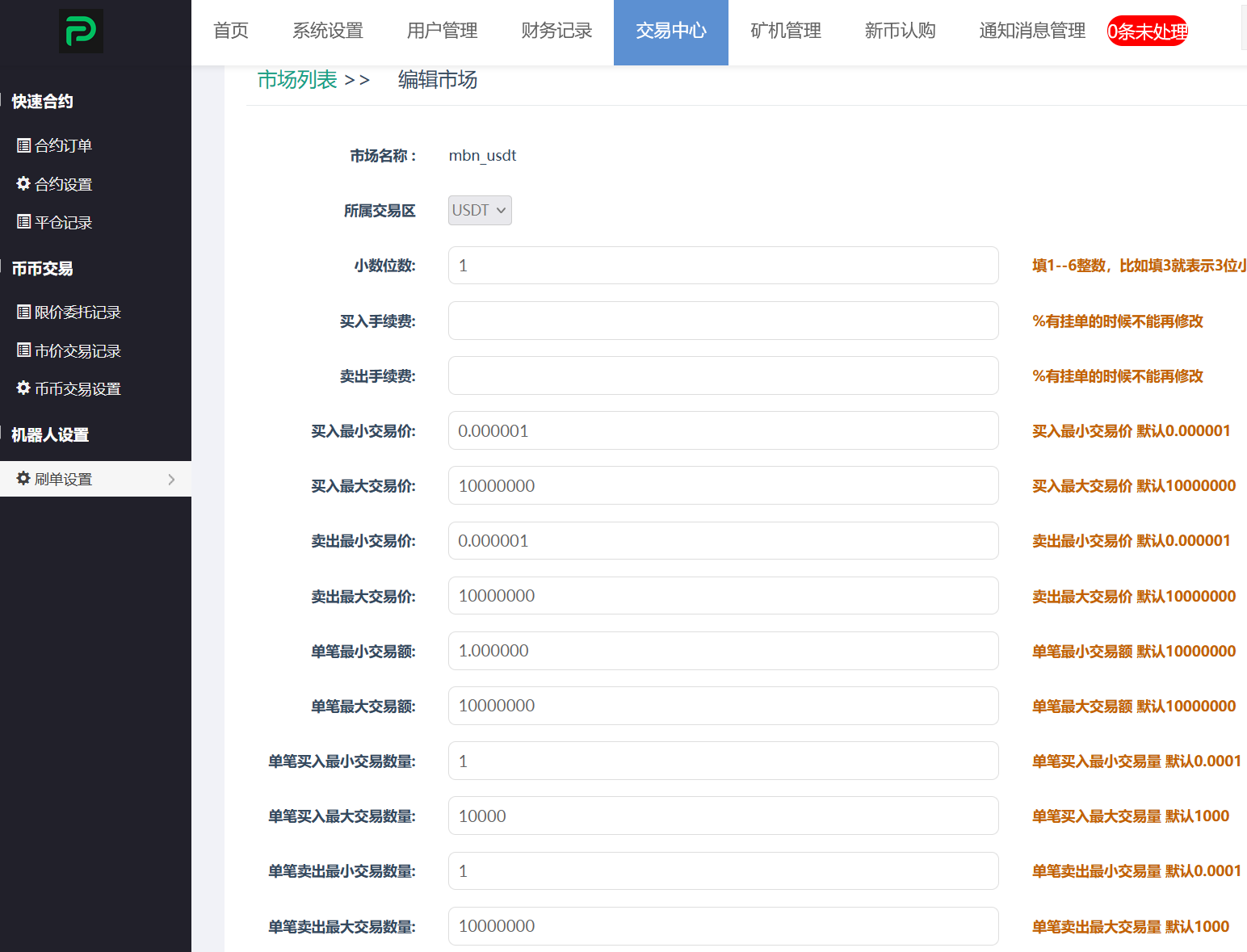The height and width of the screenshot is (952, 1247).
Task: Open the 矿机管理 menu
Action: [786, 31]
